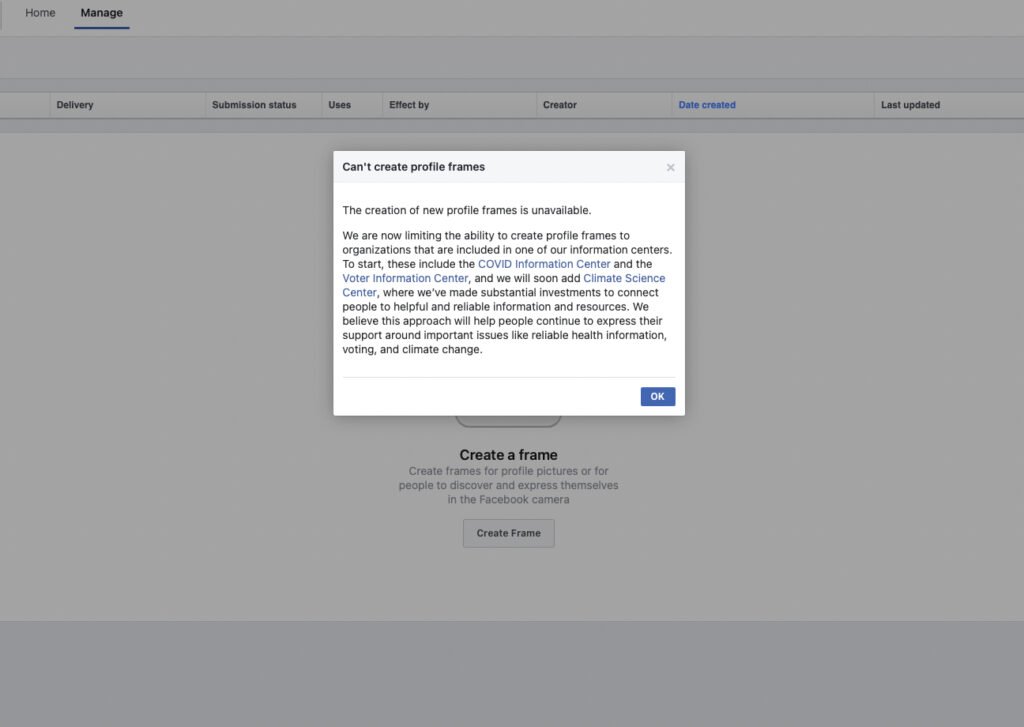
Task: Click the dialog title Can't create profile frames
Action: click(413, 167)
